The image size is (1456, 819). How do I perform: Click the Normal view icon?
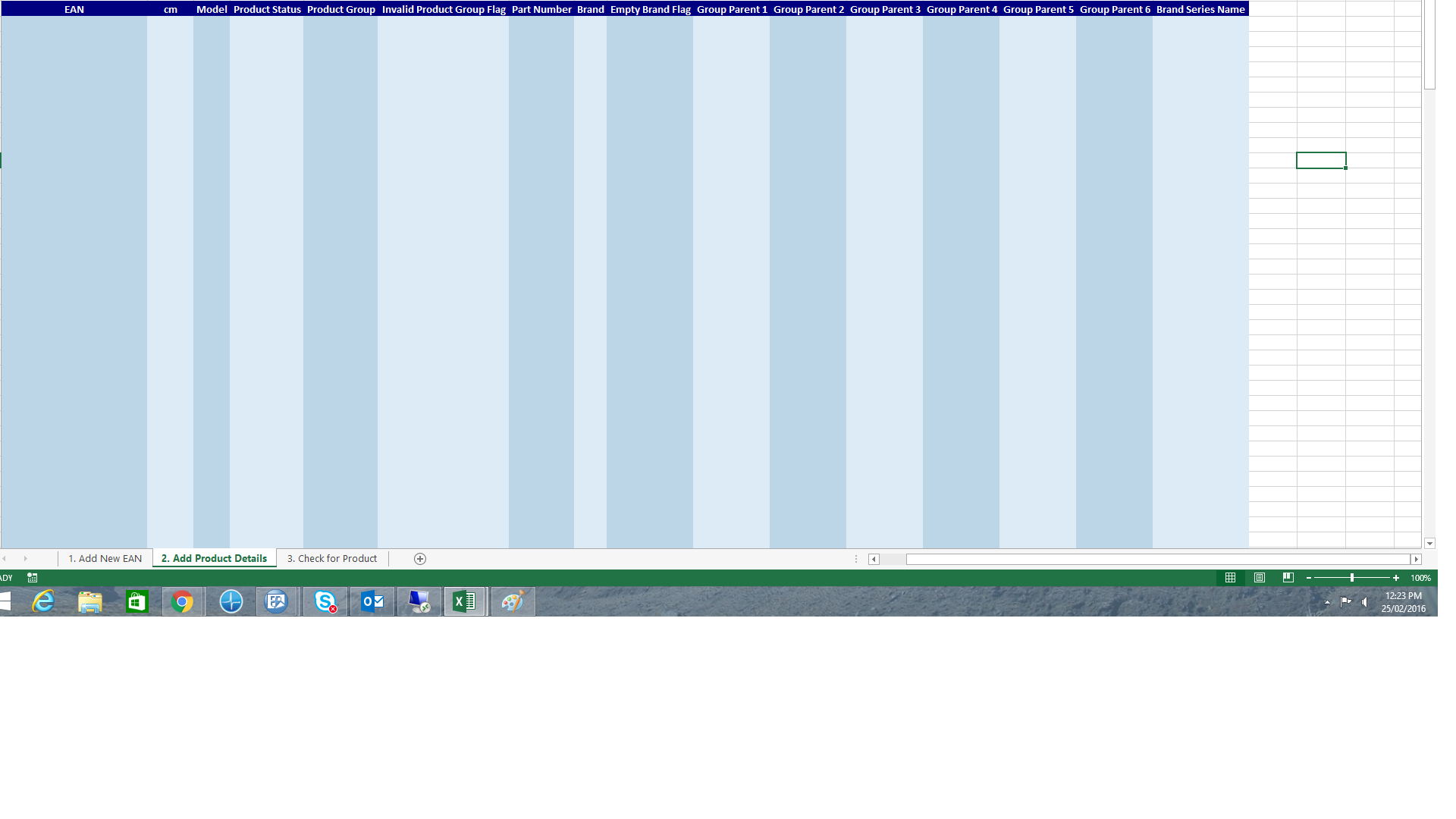click(1231, 577)
